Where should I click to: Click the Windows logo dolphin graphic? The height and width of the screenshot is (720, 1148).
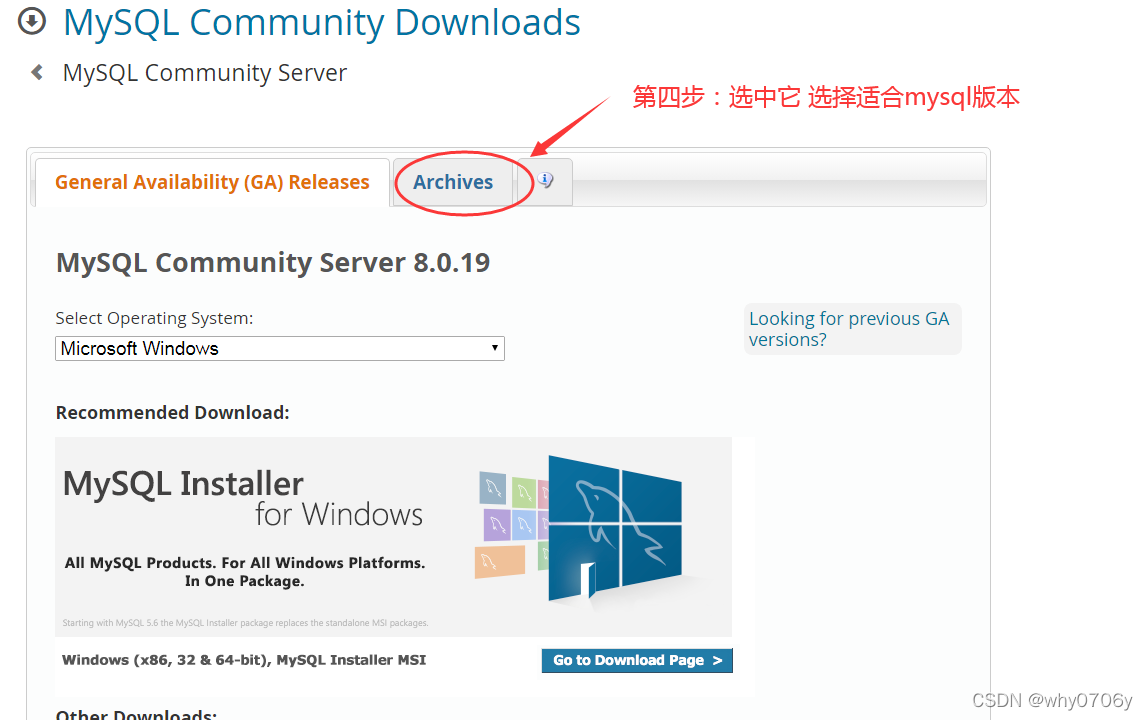[615, 529]
